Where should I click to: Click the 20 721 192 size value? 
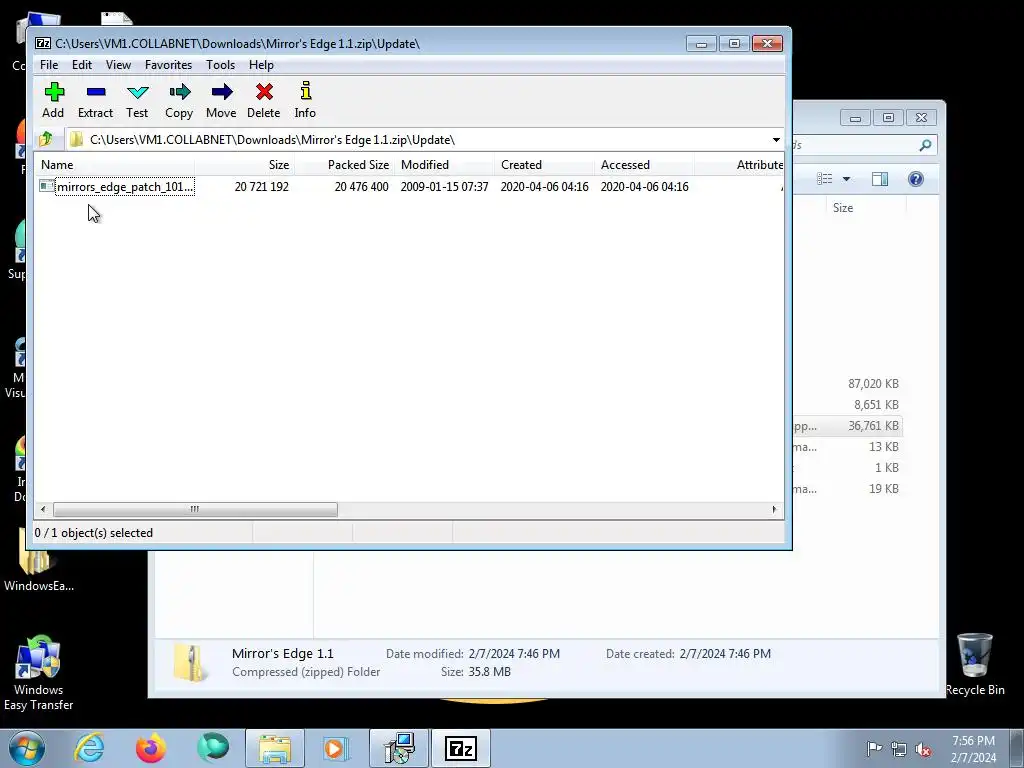click(x=261, y=187)
